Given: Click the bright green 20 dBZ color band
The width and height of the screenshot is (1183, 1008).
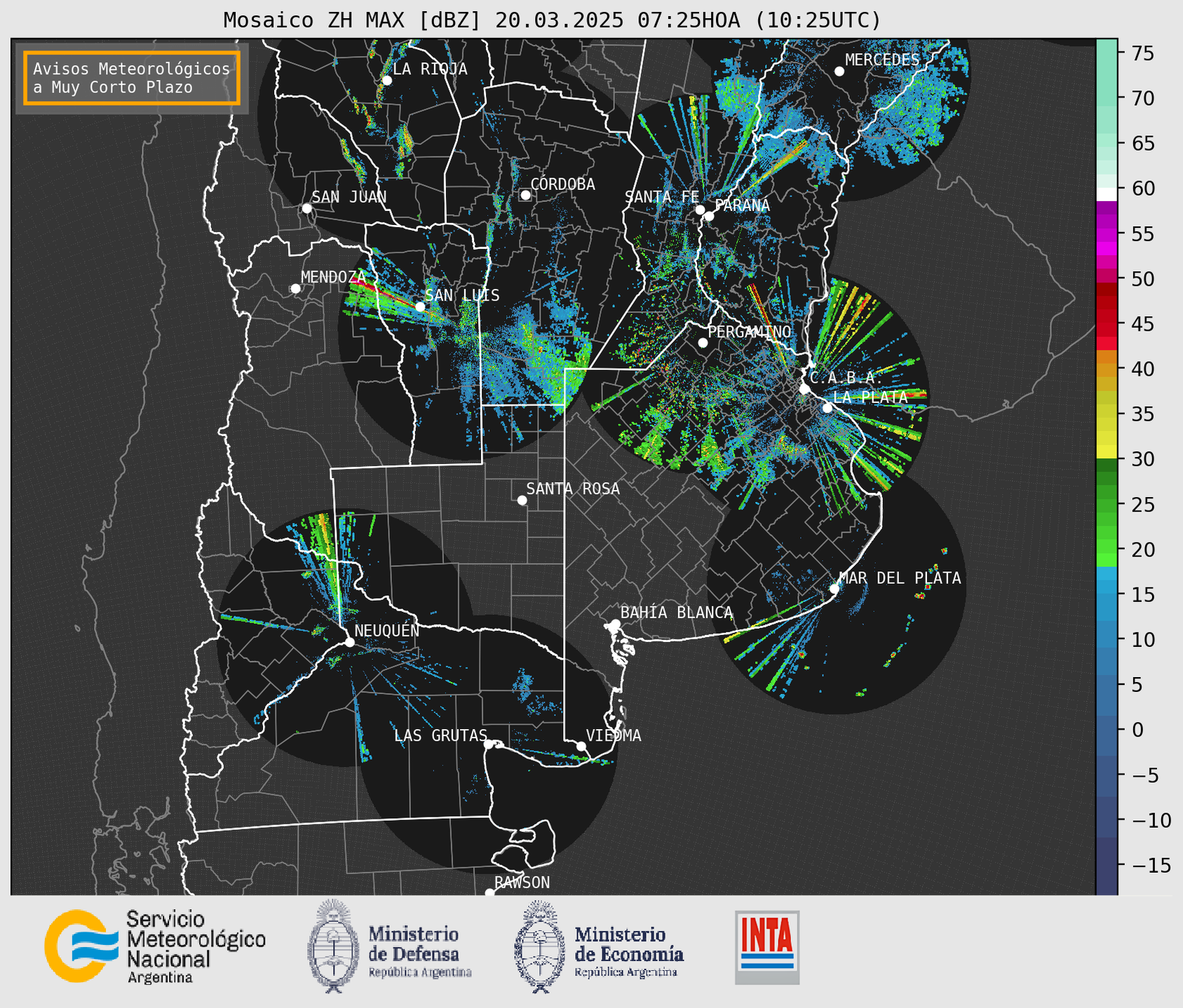Looking at the screenshot, I should (x=1107, y=547).
